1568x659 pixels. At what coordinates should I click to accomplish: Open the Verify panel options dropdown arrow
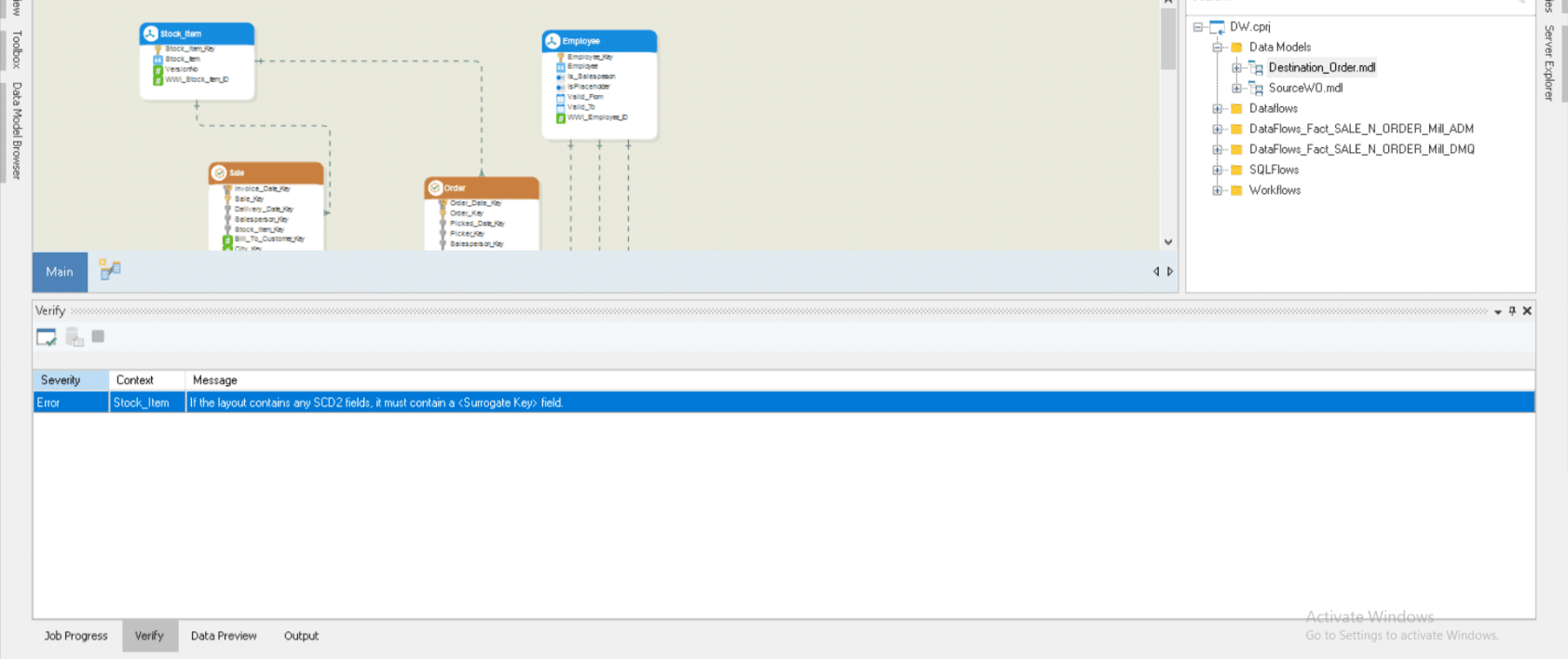pyautogui.click(x=1497, y=312)
